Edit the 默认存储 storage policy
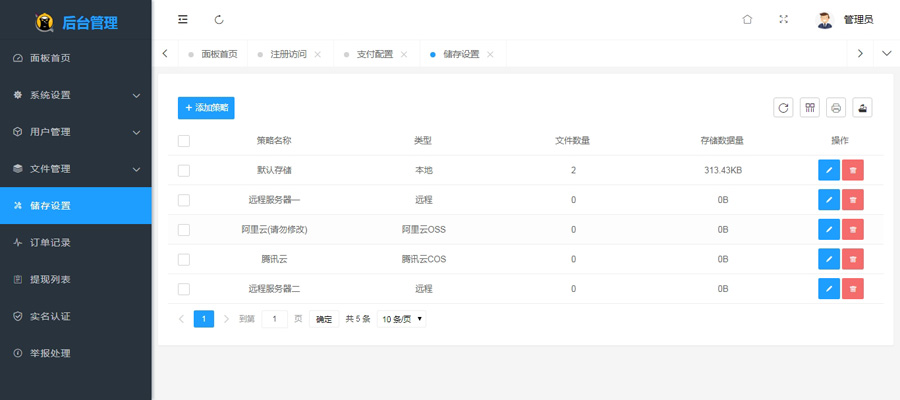 point(828,171)
